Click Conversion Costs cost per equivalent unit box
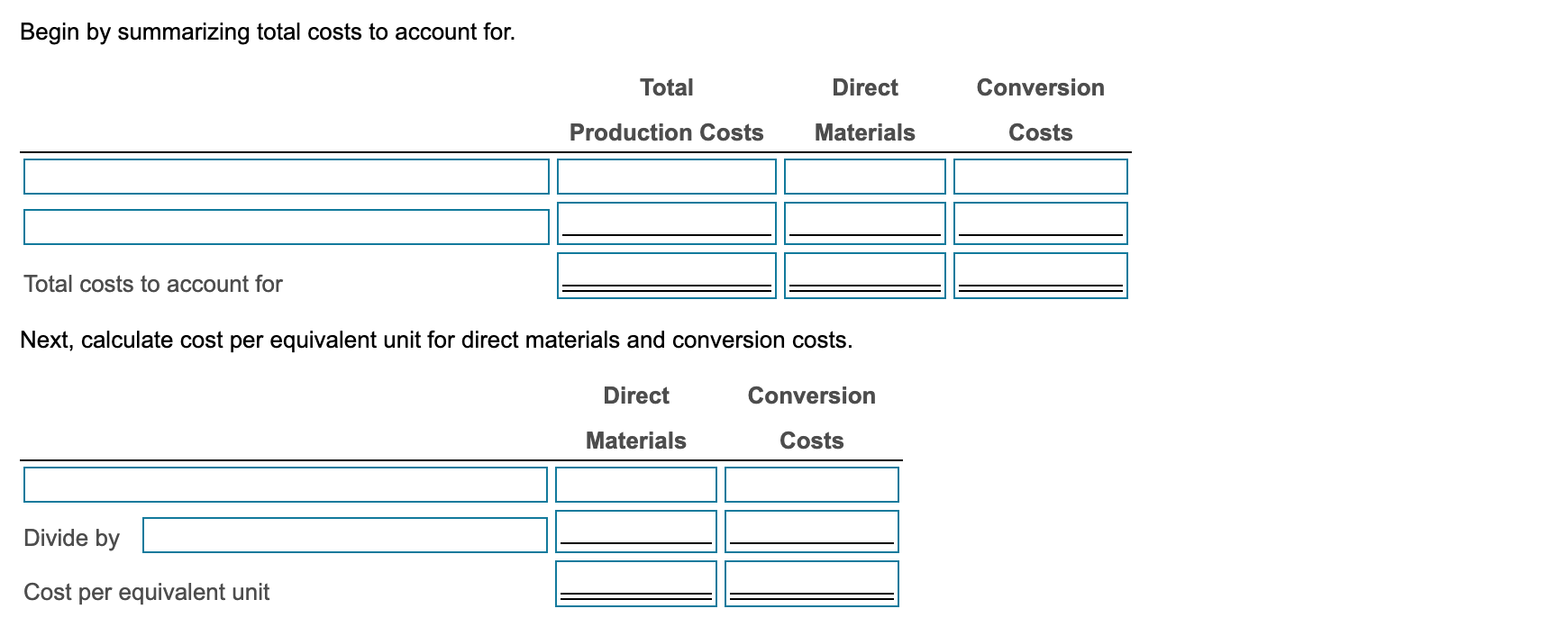 pyautogui.click(x=810, y=586)
